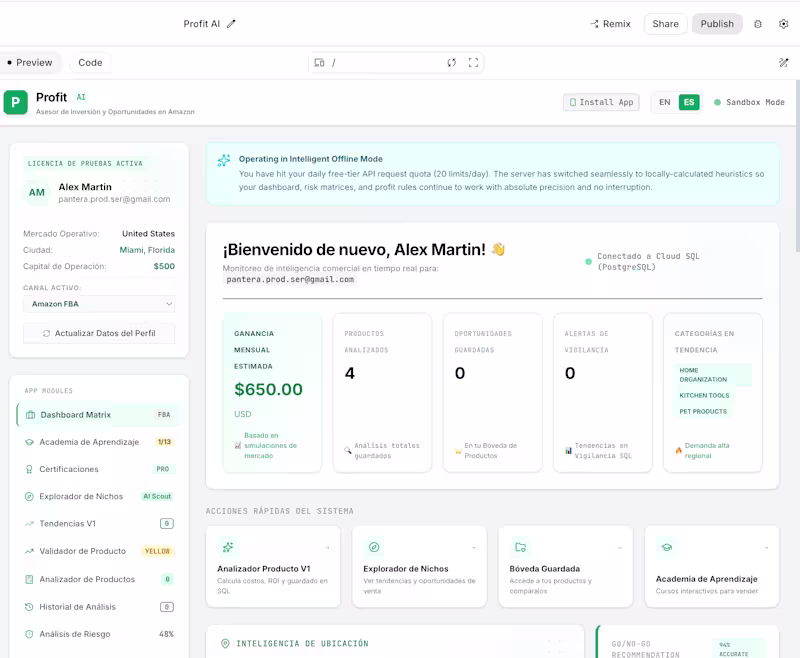This screenshot has height=658, width=800.
Task: Open Analizador de Productos sidebar item
Action: (99, 579)
